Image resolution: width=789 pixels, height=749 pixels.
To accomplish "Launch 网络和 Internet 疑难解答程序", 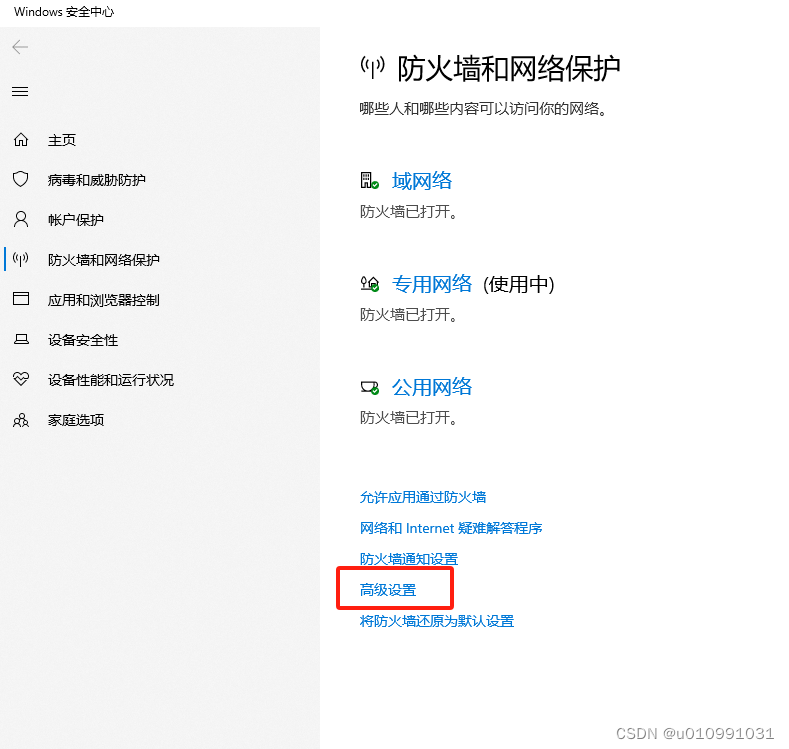I will 451,528.
